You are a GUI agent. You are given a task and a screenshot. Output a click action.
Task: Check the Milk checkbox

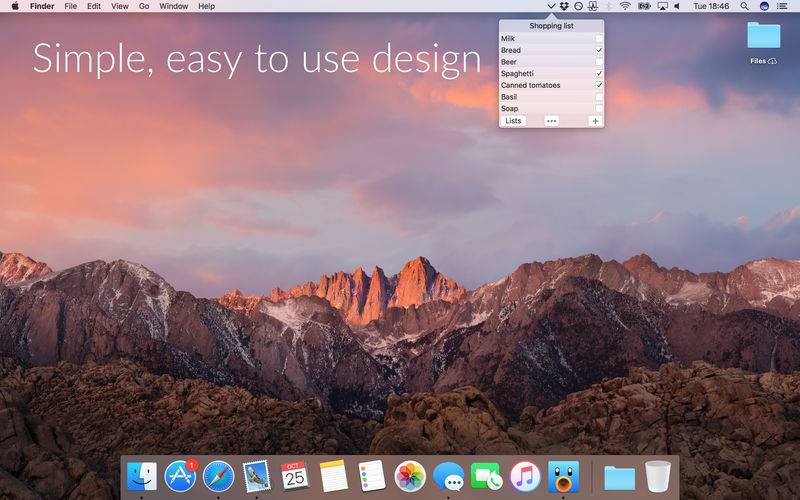[599, 39]
